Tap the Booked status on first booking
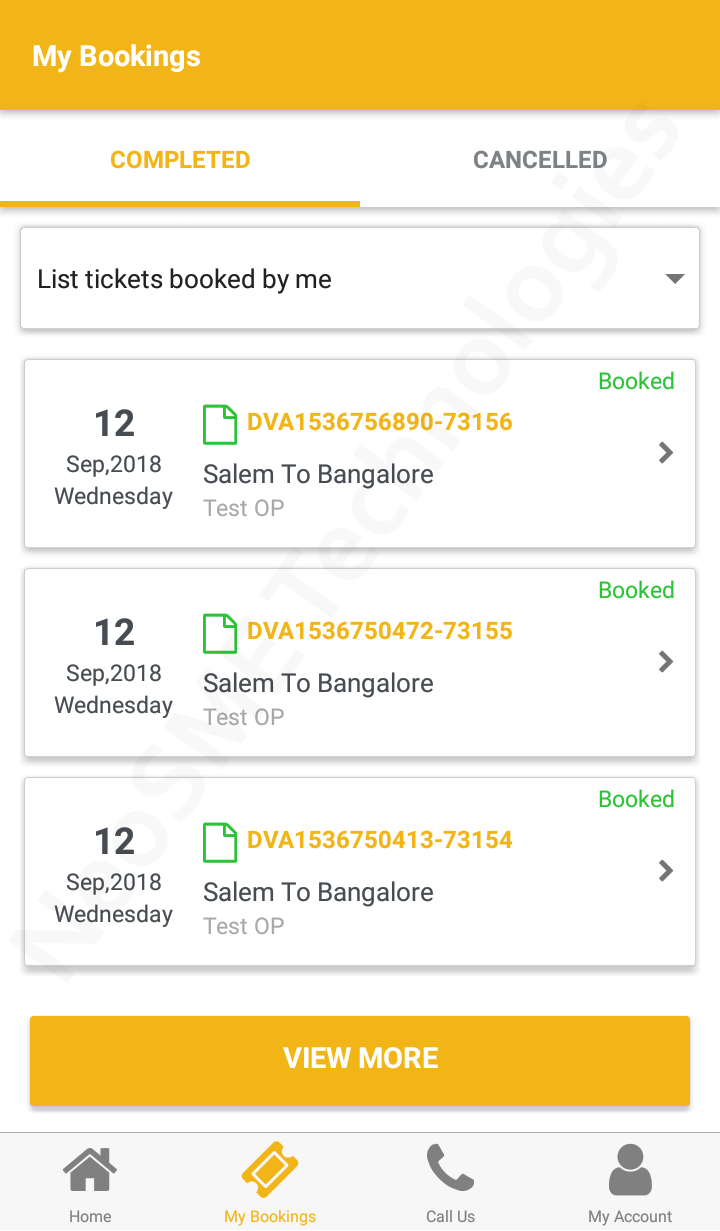The height and width of the screenshot is (1231, 720). [636, 381]
